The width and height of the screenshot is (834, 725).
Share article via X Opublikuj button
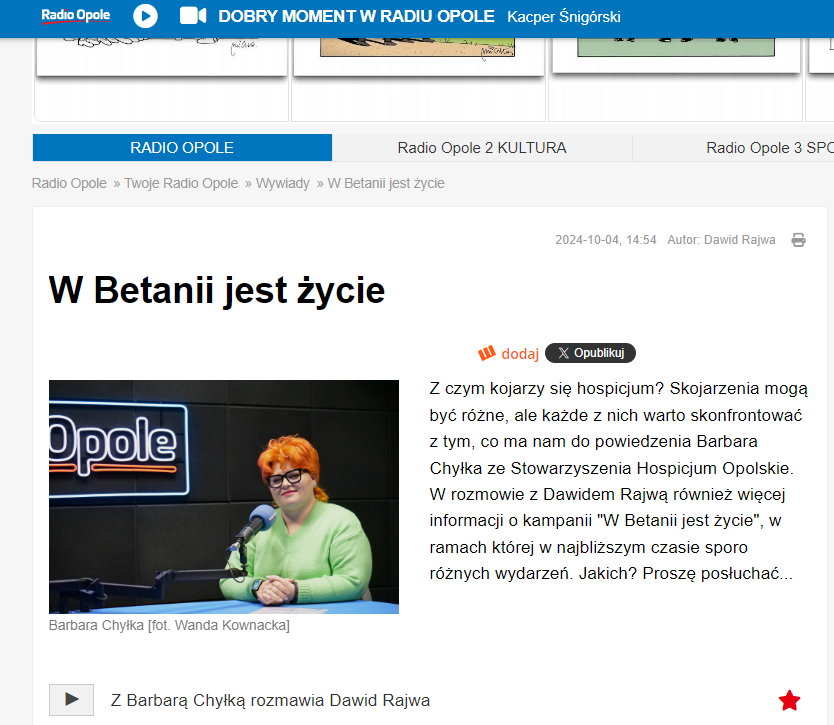point(590,353)
